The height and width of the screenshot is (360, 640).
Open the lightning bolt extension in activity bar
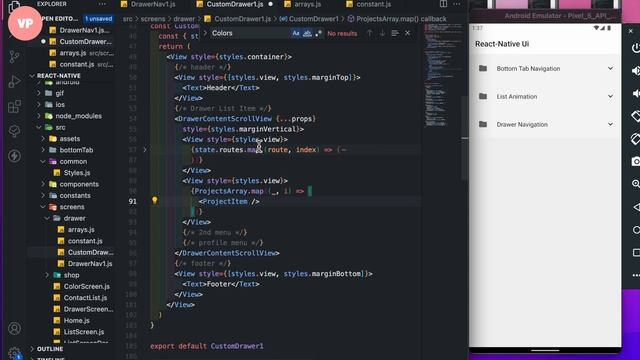14,156
